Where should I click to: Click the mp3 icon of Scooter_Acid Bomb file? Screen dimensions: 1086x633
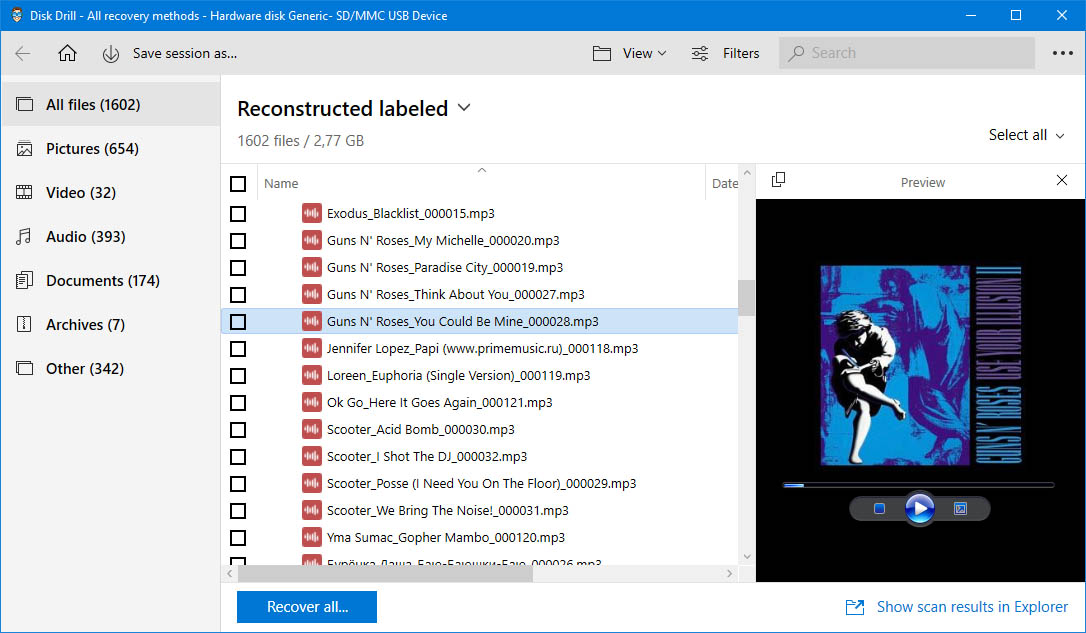(312, 429)
